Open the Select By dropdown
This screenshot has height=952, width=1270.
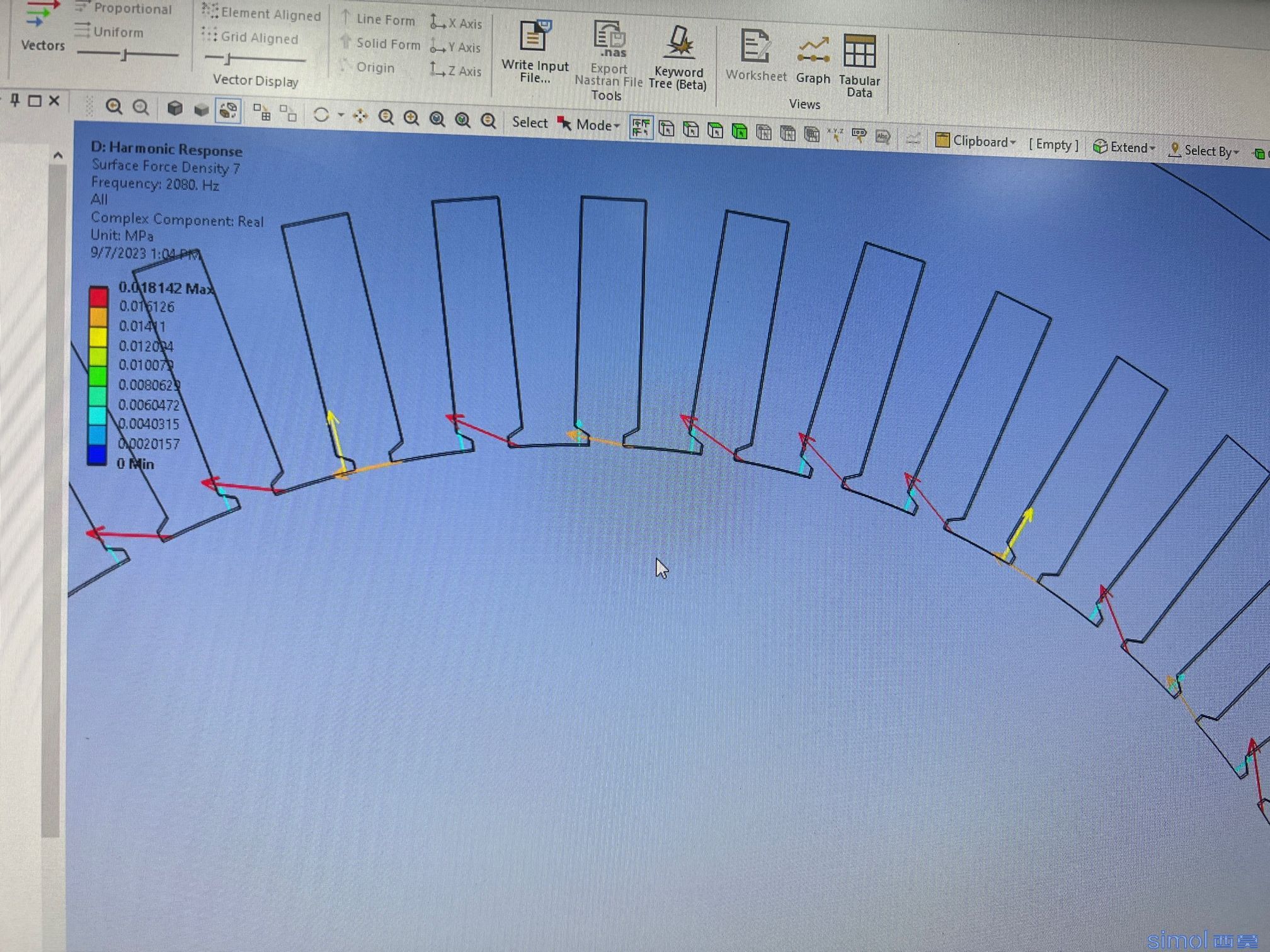pyautogui.click(x=1203, y=150)
